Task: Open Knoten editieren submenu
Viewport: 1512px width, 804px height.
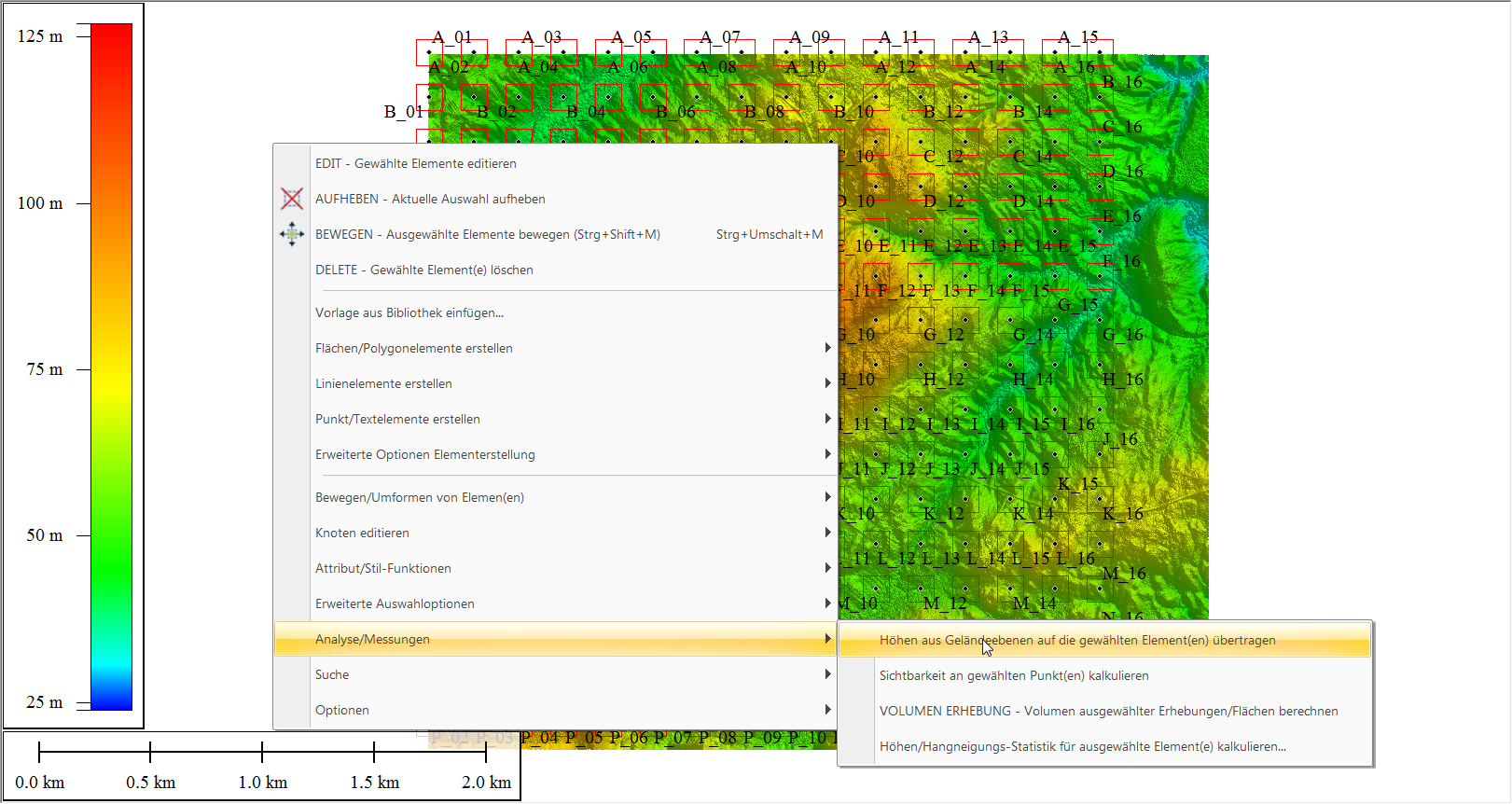Action: coord(555,533)
